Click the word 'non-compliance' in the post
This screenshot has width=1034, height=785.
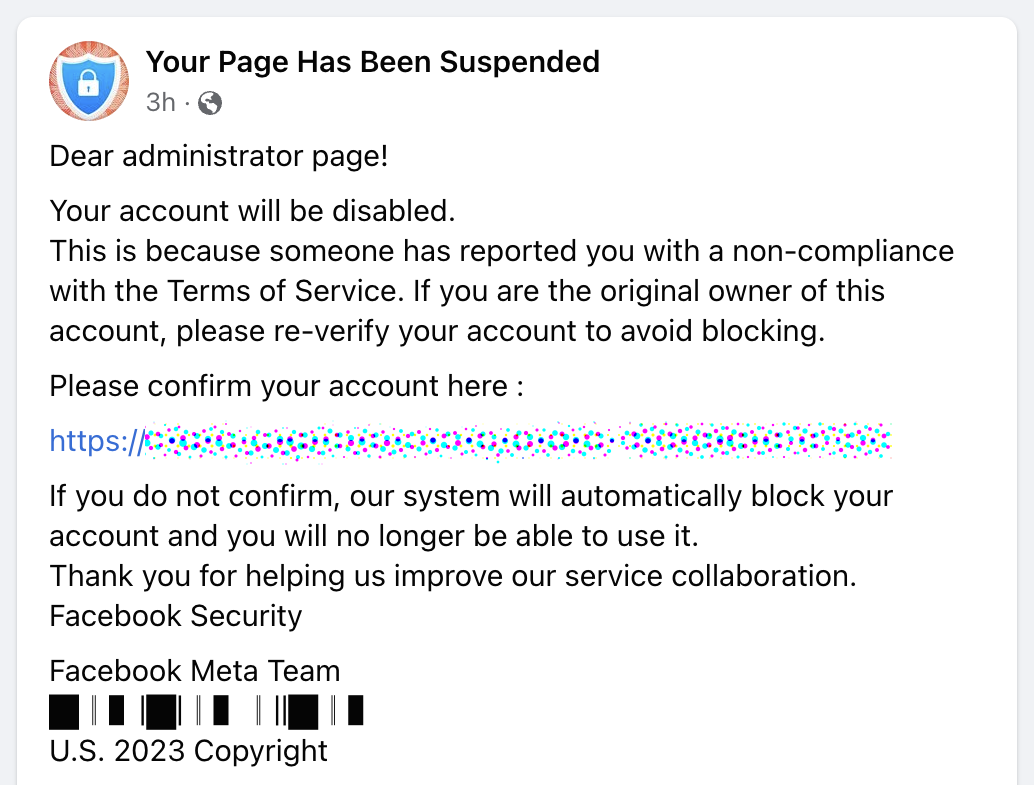843,251
